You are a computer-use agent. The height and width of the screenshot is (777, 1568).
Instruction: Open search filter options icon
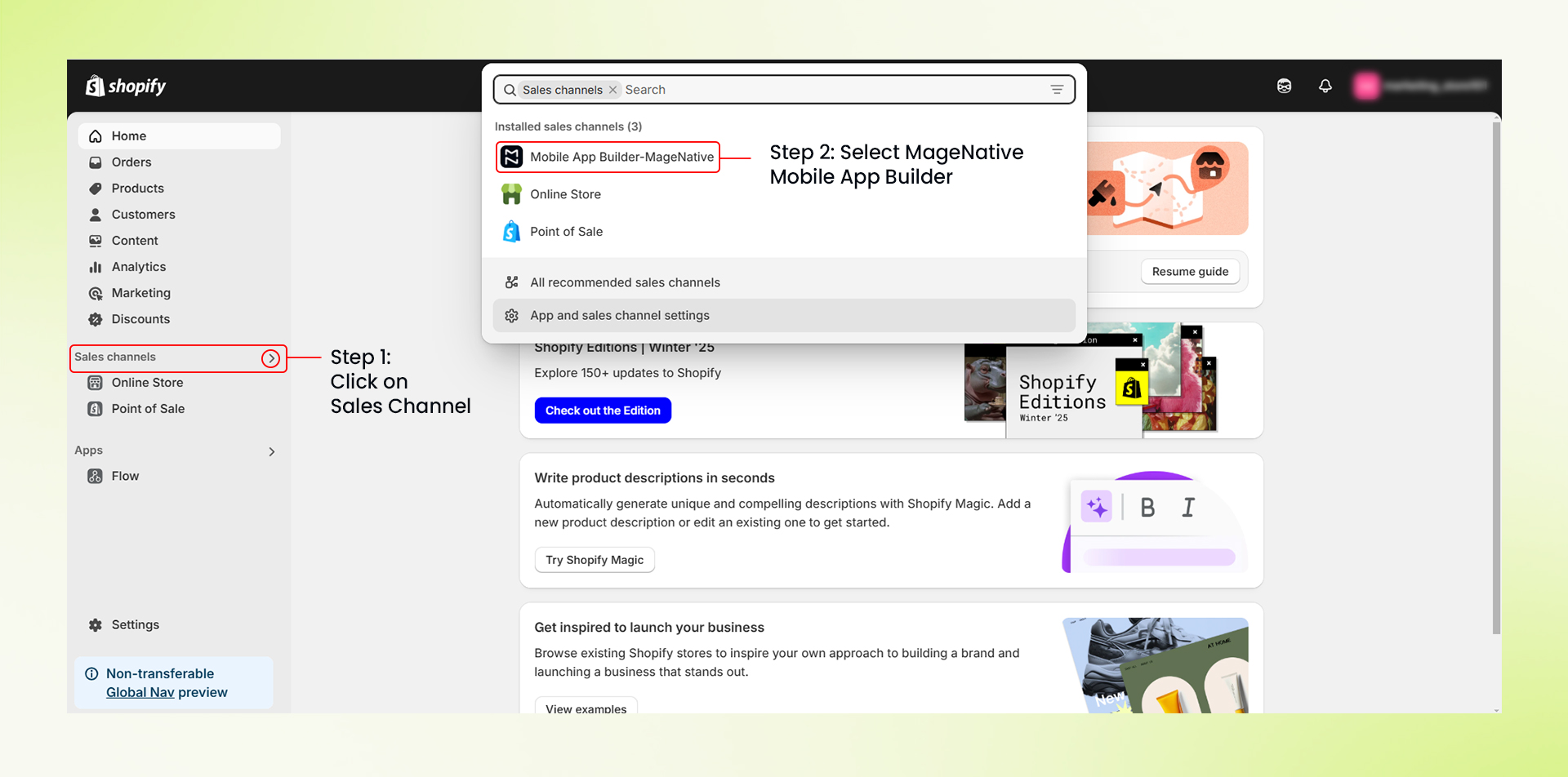(1057, 90)
